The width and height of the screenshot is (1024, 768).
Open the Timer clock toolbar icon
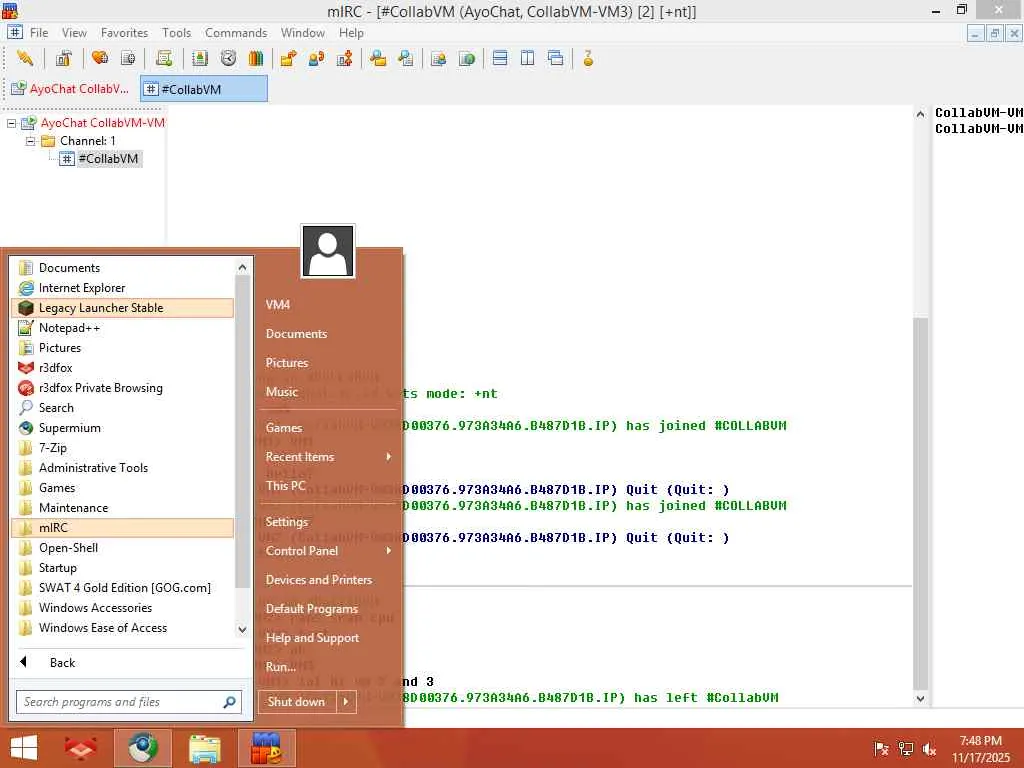(228, 58)
